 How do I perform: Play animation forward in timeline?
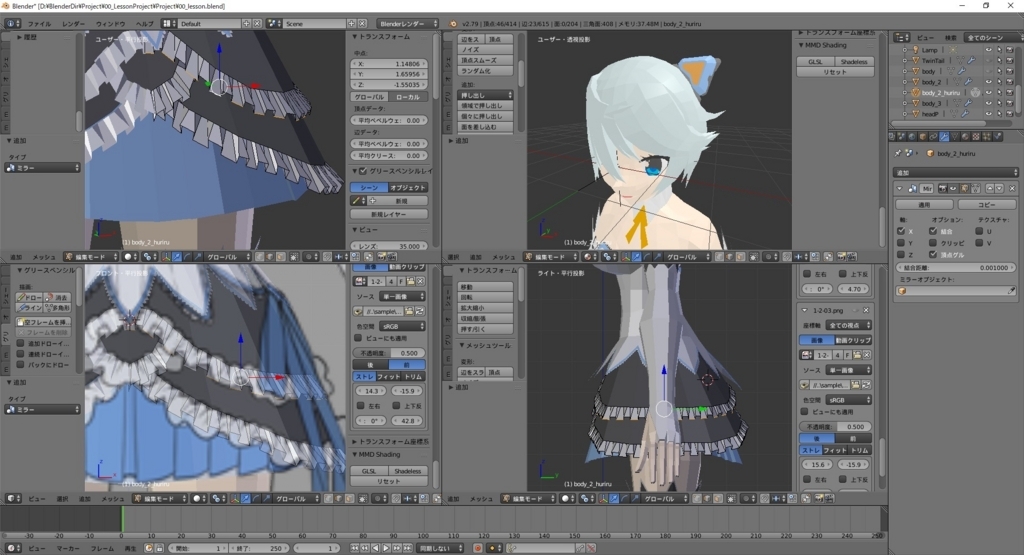click(387, 548)
